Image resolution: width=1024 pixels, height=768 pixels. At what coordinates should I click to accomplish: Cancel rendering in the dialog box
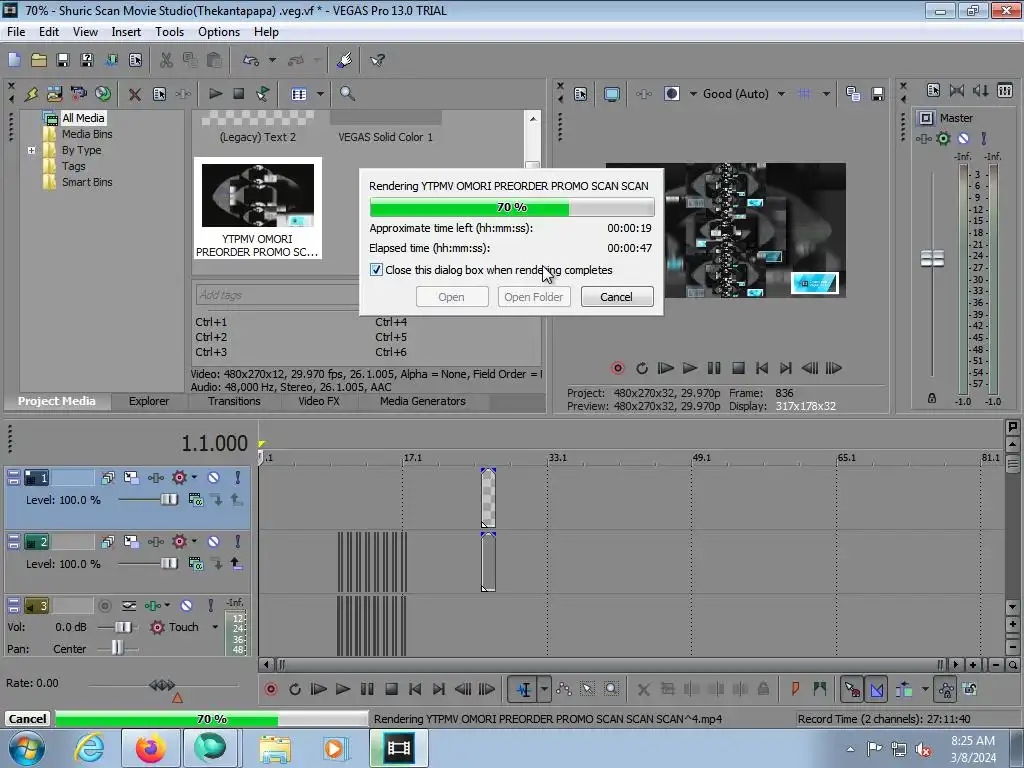(x=616, y=297)
